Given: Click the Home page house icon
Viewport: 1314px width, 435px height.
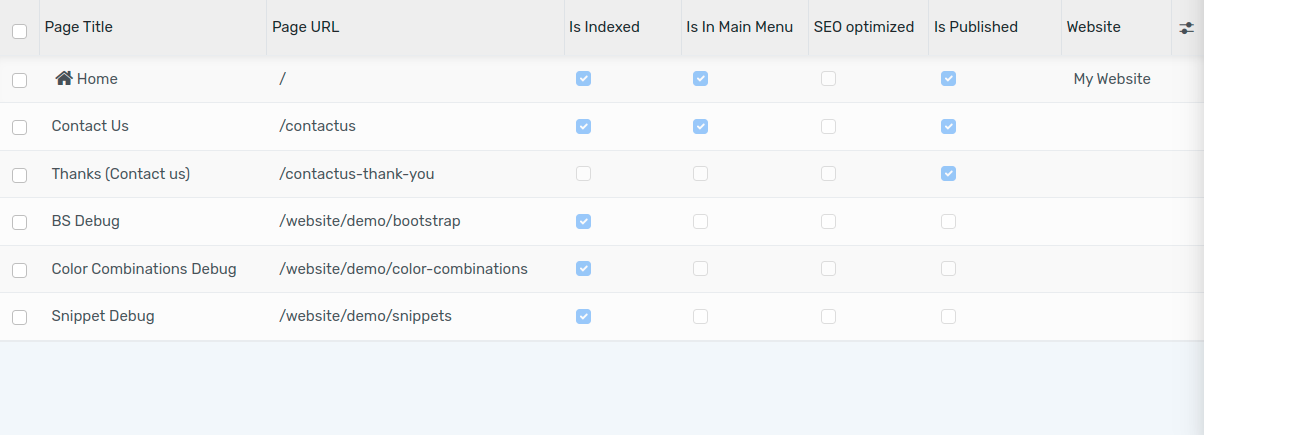Looking at the screenshot, I should (x=64, y=78).
